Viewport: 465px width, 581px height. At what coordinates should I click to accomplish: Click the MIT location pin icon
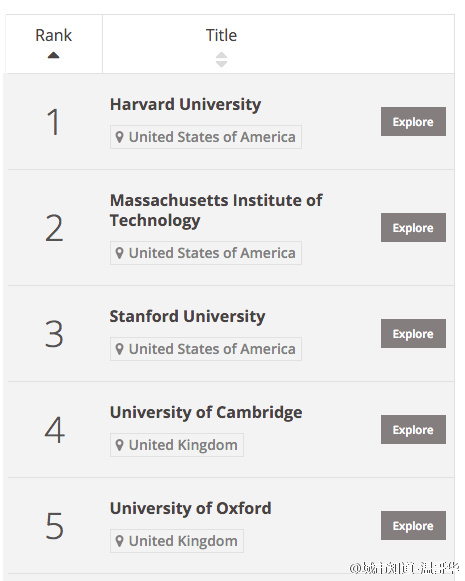coord(119,253)
